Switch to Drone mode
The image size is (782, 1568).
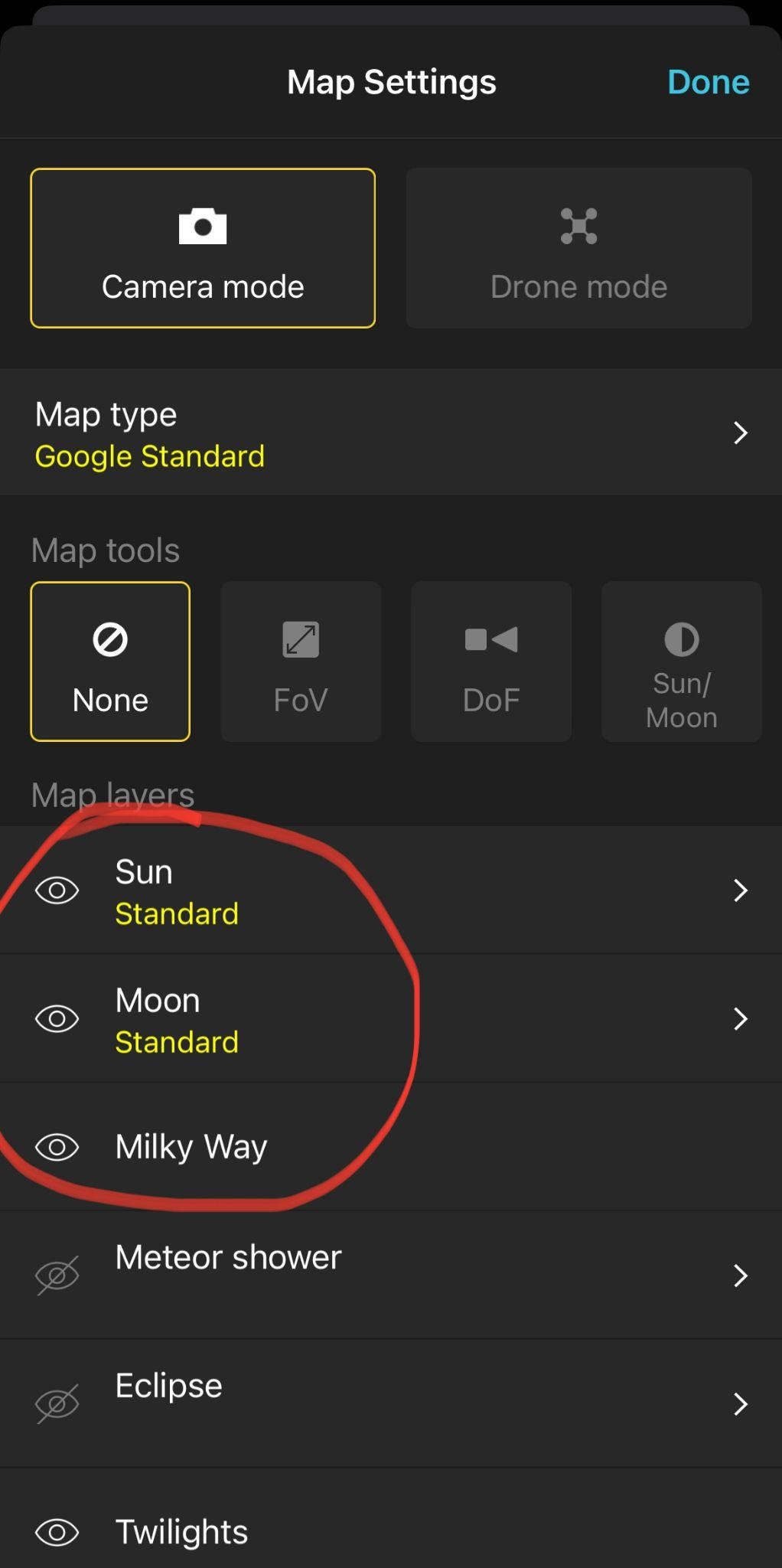tap(578, 247)
